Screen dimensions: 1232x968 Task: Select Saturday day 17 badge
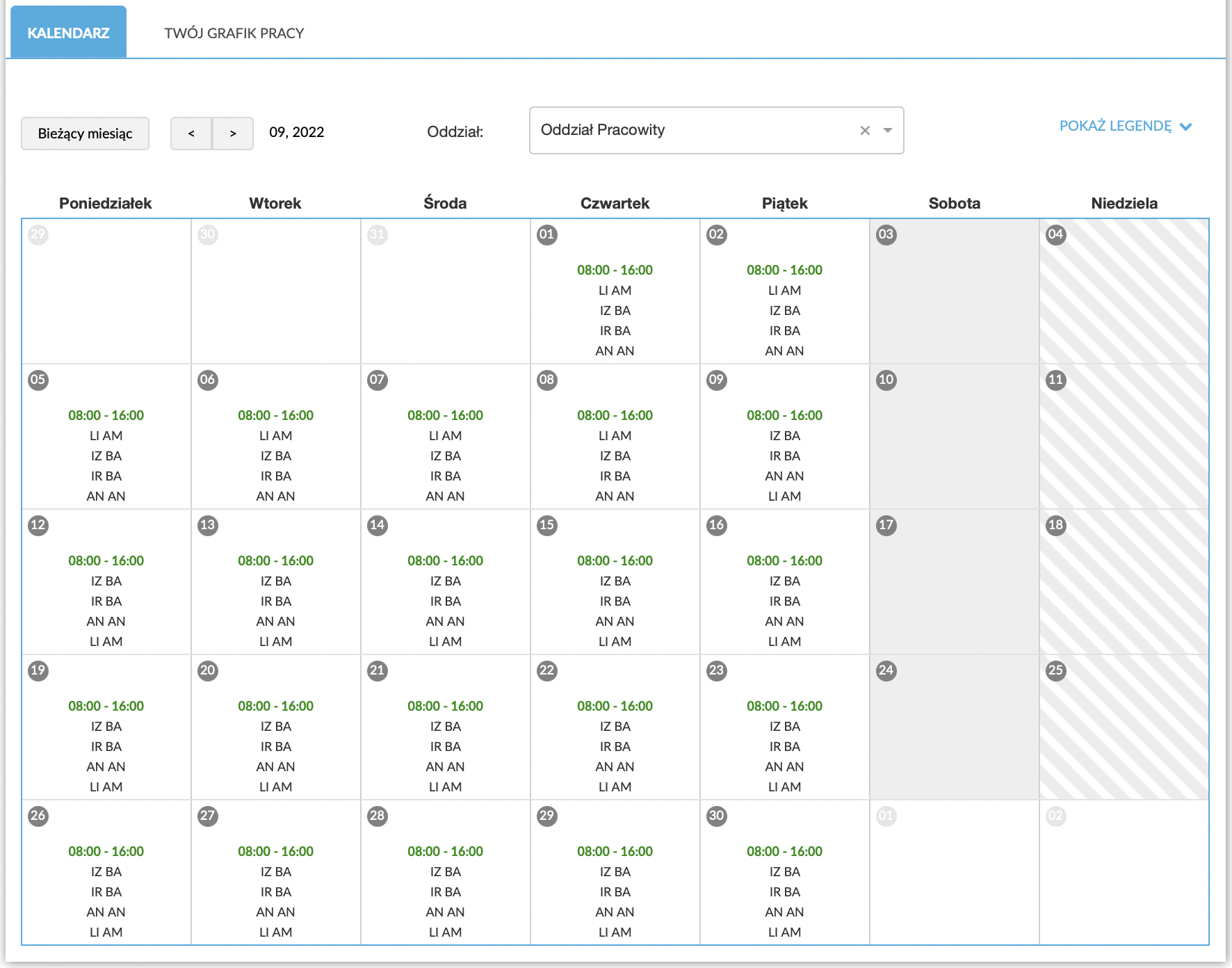point(886,525)
